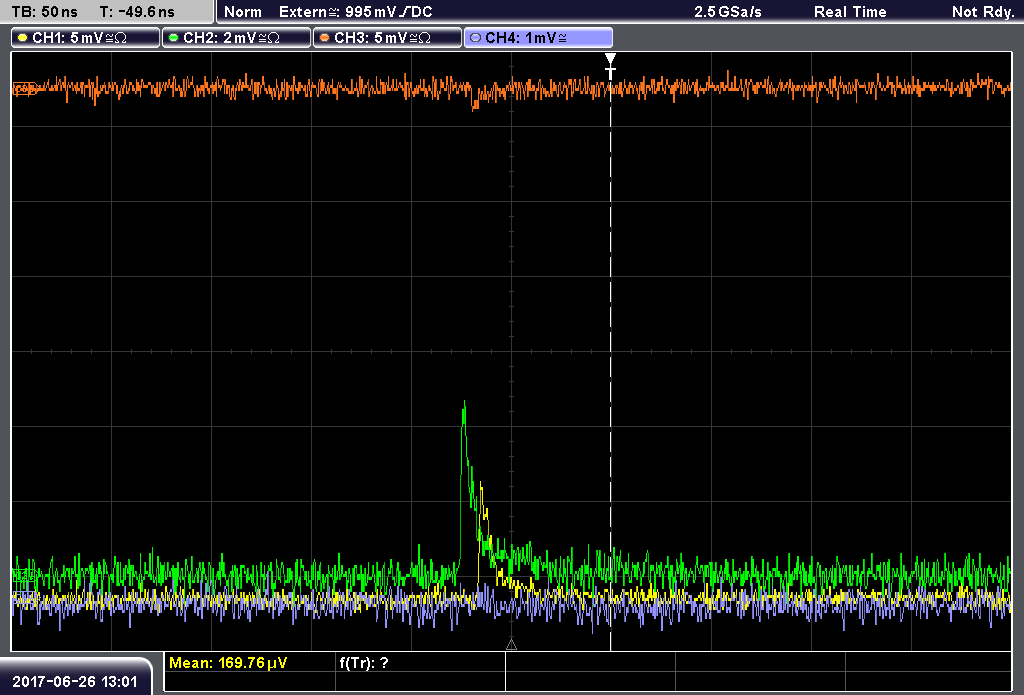Click the T: -49.6 ns trigger offset readout

point(137,12)
